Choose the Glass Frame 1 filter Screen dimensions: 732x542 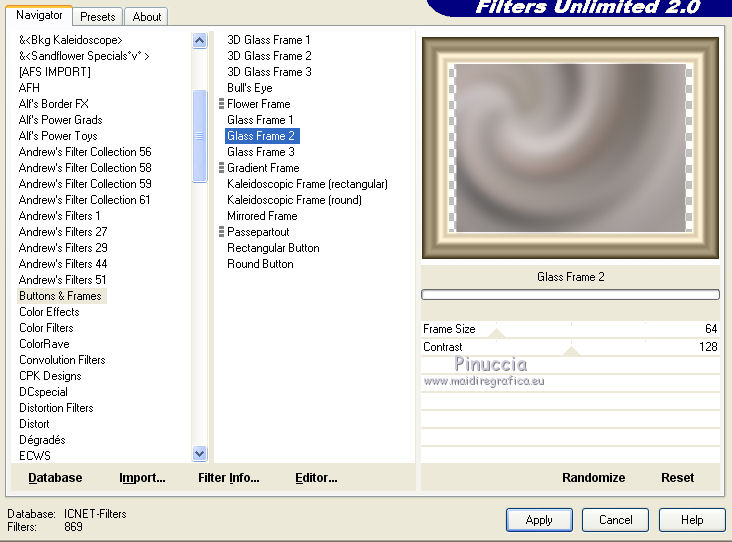[x=260, y=120]
